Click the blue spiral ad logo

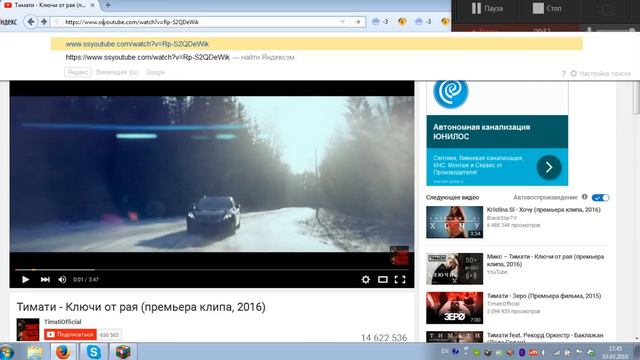(x=451, y=93)
